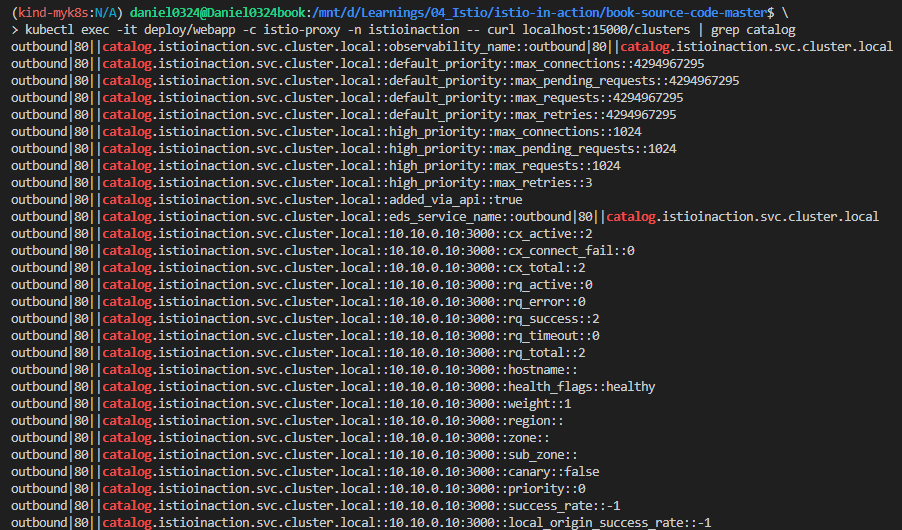Select the default_priority max_retries line

[x=344, y=115]
